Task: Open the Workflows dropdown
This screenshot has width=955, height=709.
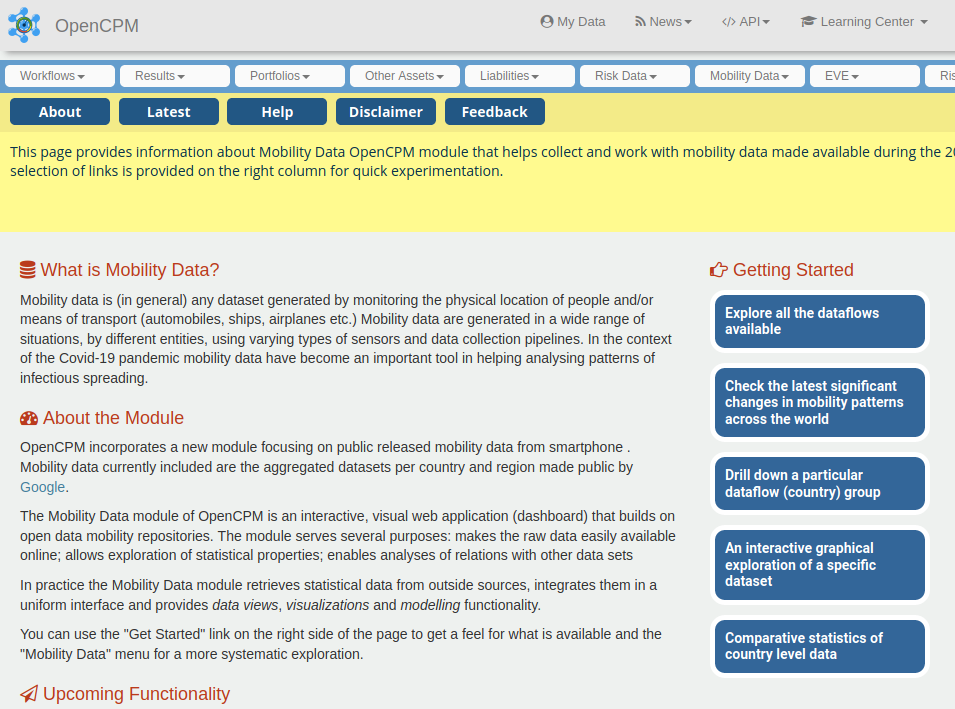Action: pyautogui.click(x=59, y=75)
